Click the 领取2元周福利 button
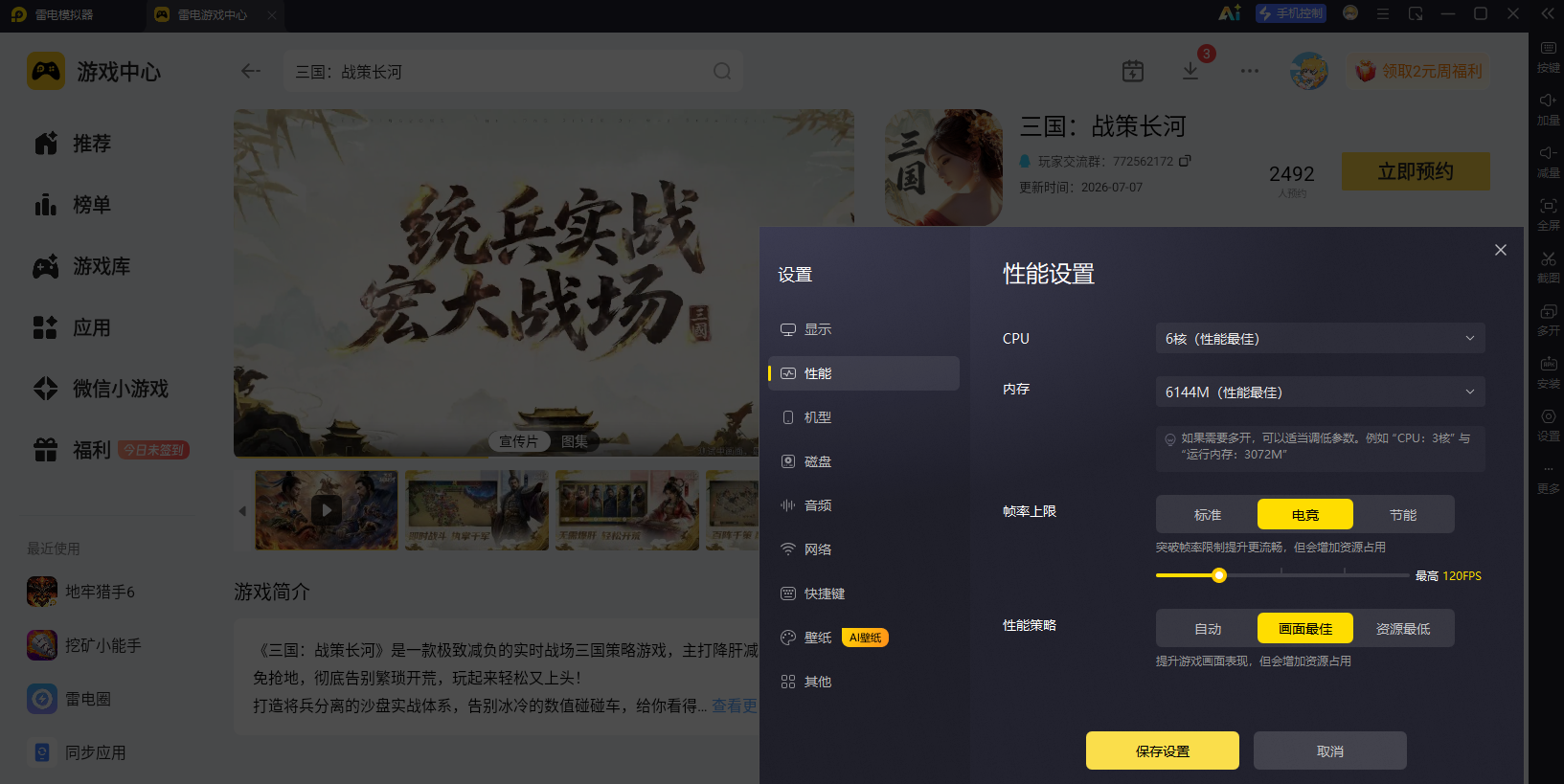The width and height of the screenshot is (1564, 784). [x=1419, y=71]
